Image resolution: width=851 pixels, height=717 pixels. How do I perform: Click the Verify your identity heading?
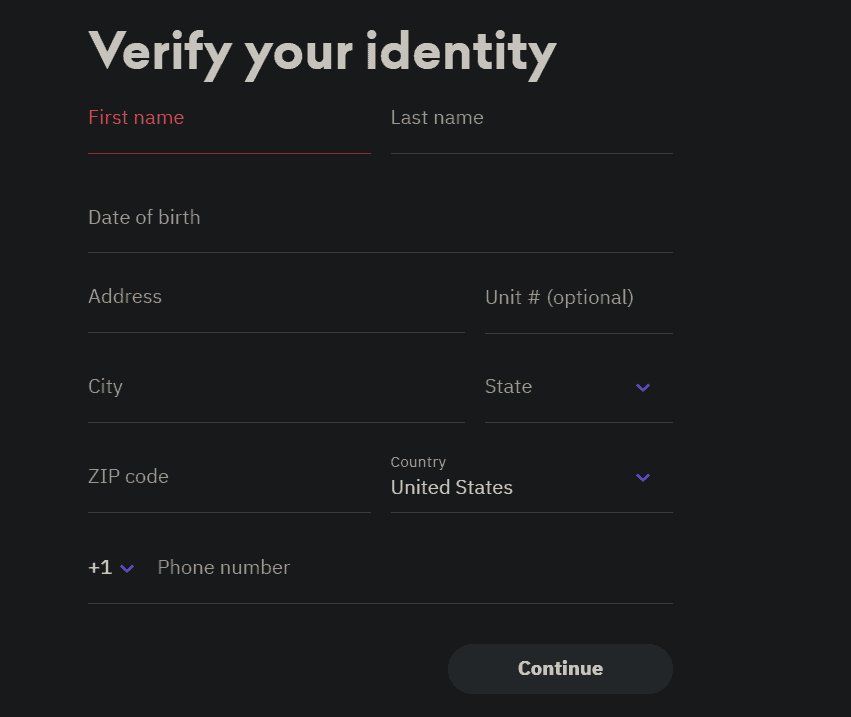(x=322, y=52)
